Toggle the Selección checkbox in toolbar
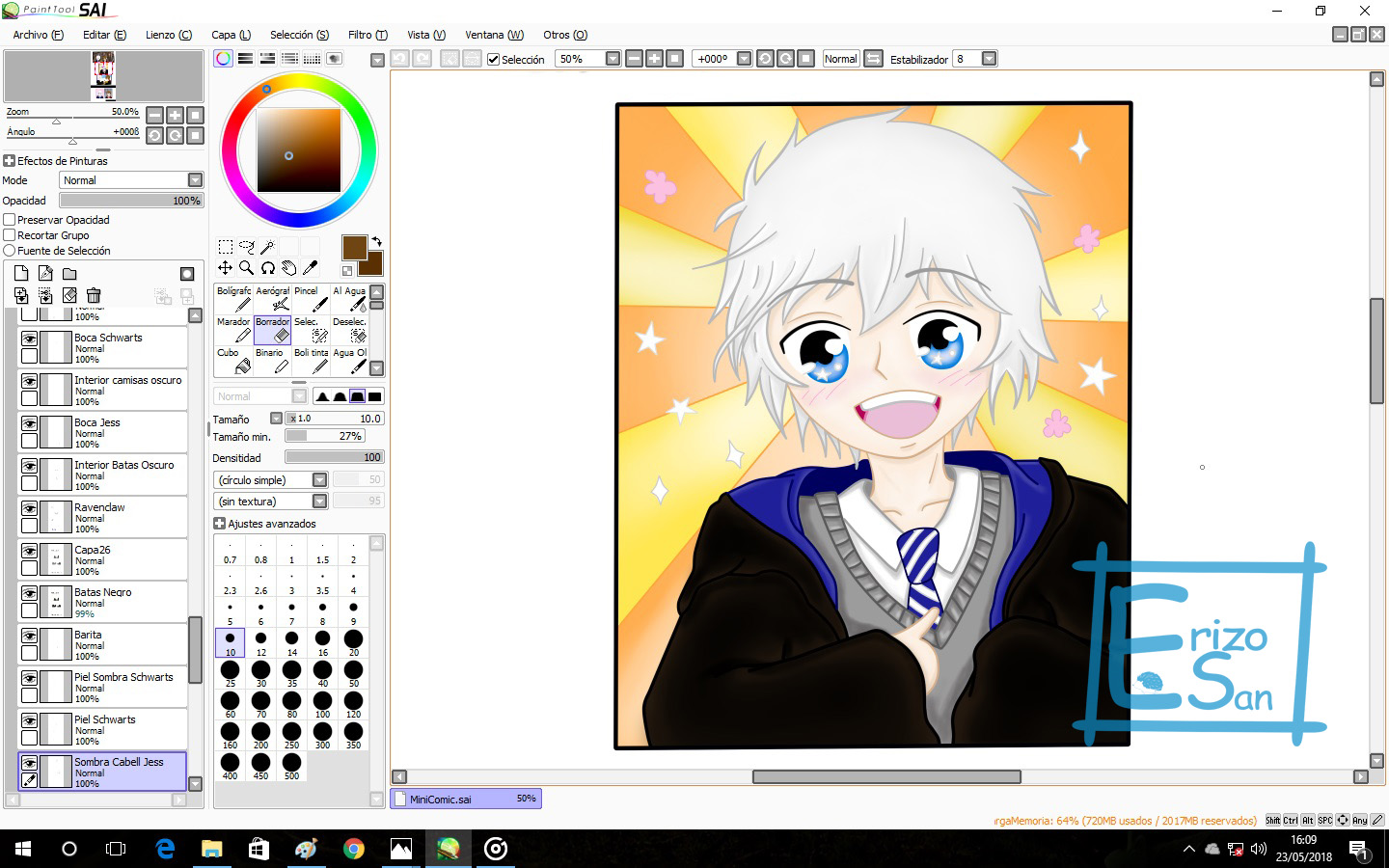 (494, 60)
